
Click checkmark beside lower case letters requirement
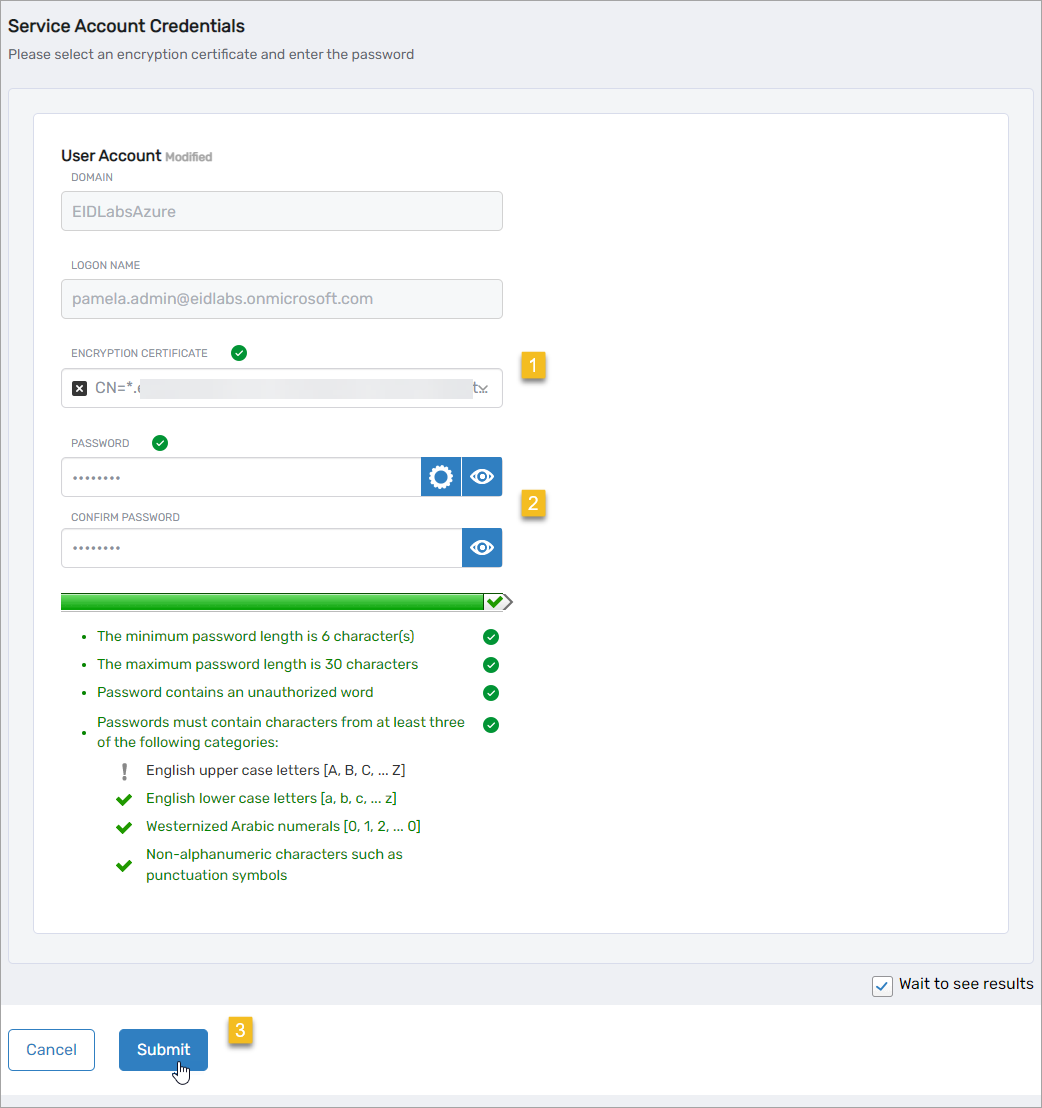[x=124, y=798]
